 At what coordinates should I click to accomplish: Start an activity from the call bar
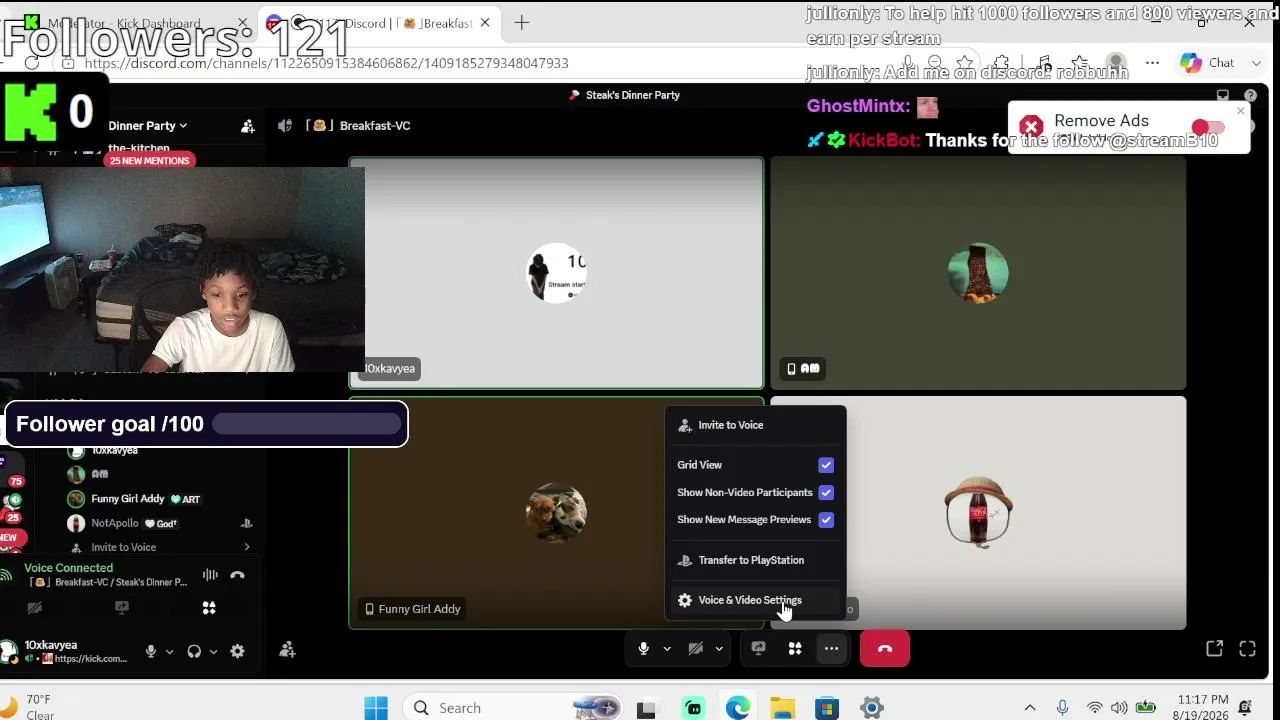795,649
